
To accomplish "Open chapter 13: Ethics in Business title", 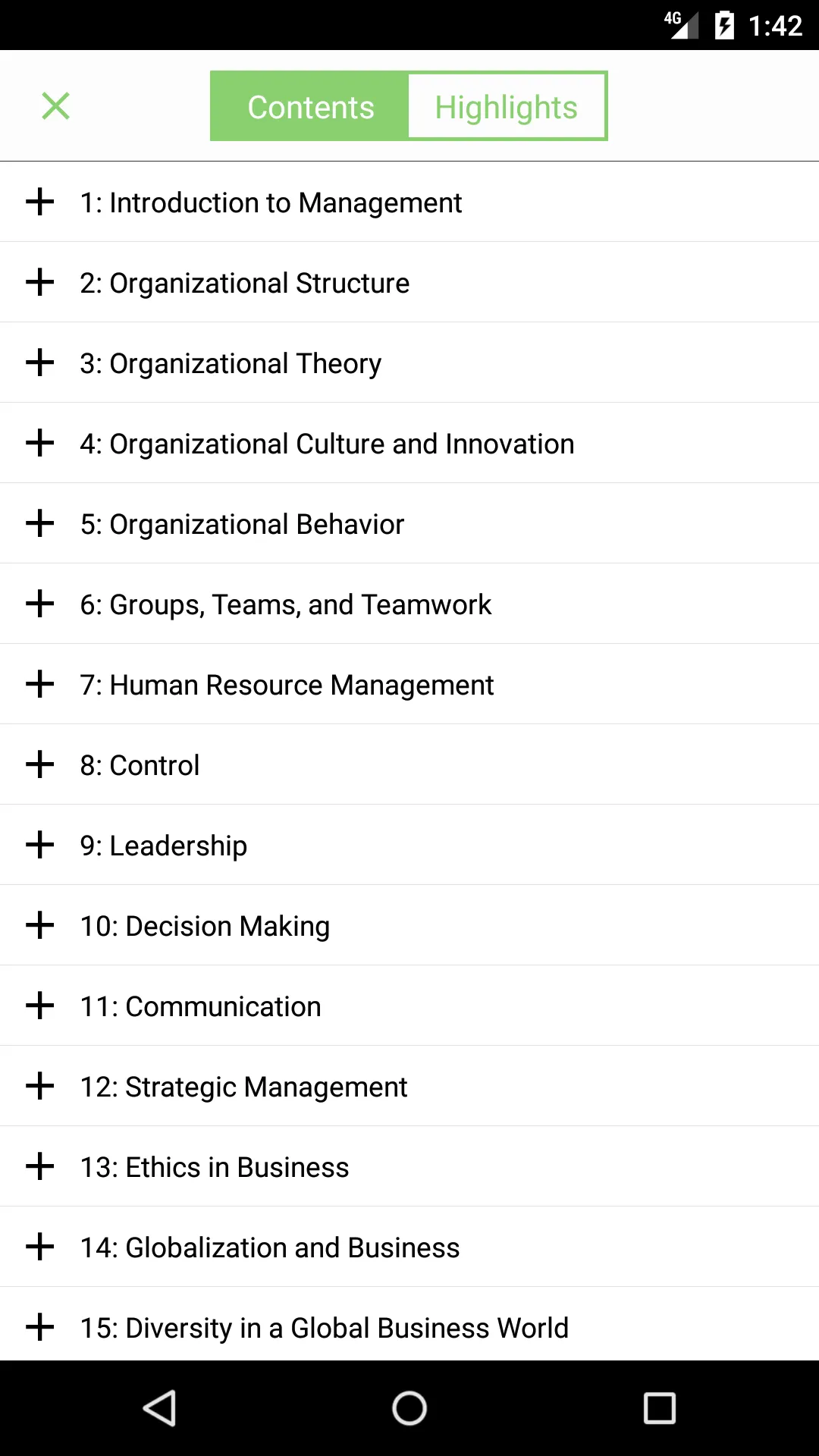I will (215, 1167).
